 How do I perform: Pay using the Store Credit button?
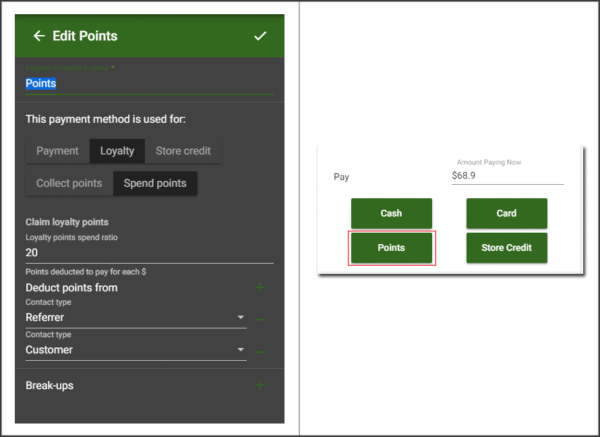(x=506, y=248)
